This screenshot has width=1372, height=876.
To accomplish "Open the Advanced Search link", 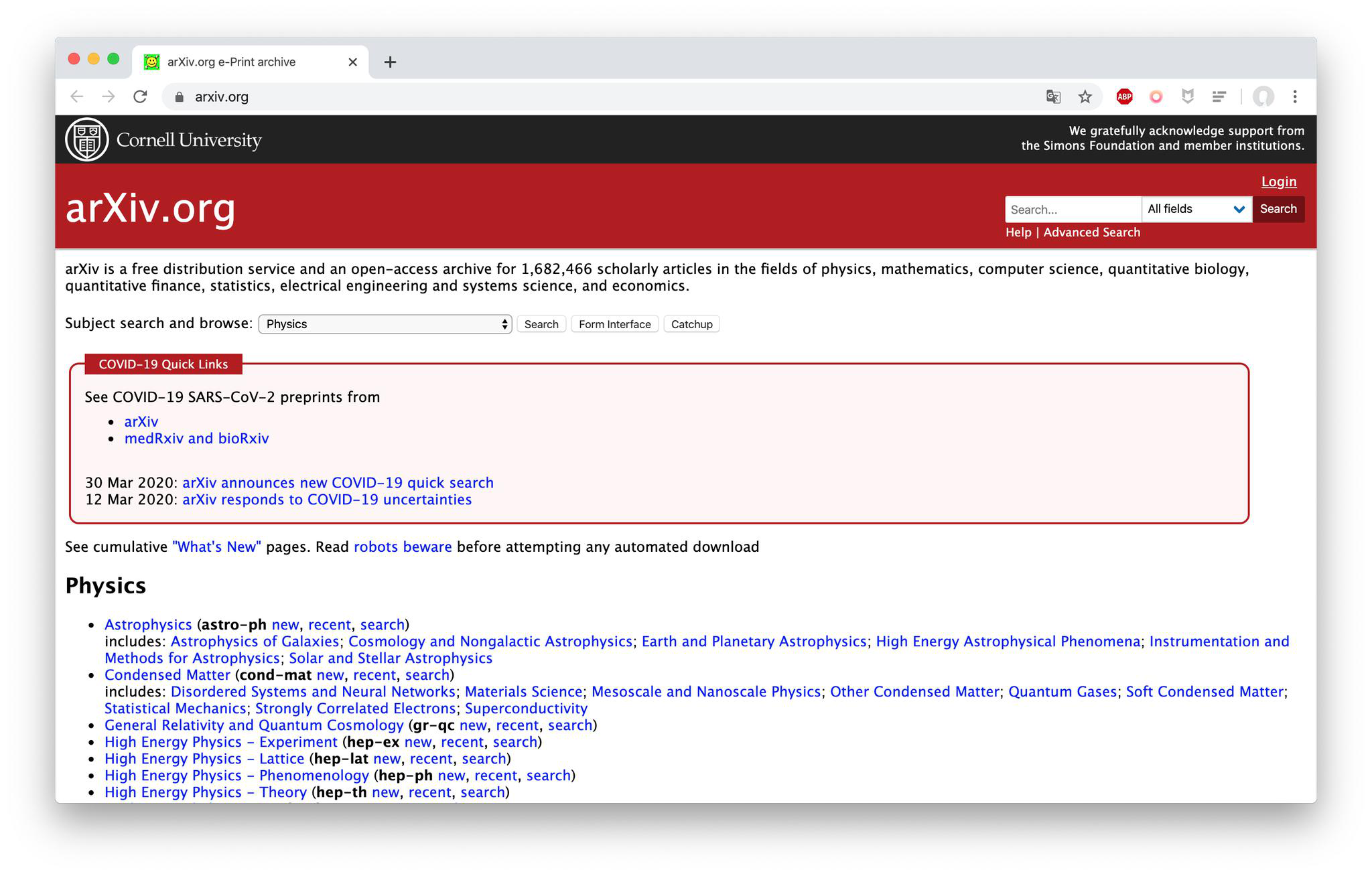I will (1092, 232).
